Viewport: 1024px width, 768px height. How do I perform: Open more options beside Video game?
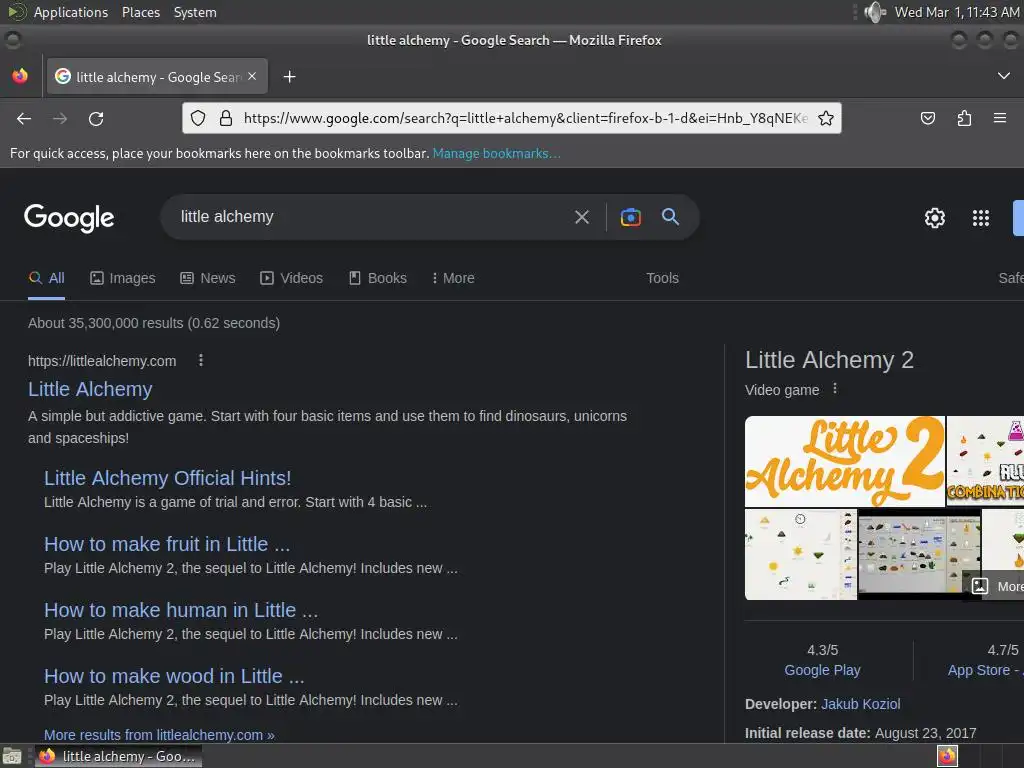835,389
